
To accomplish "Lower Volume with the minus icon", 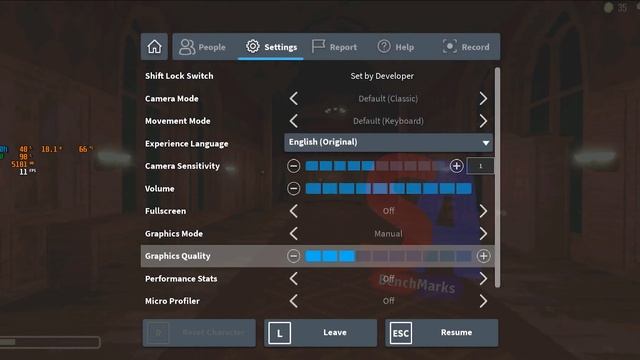I will [293, 189].
